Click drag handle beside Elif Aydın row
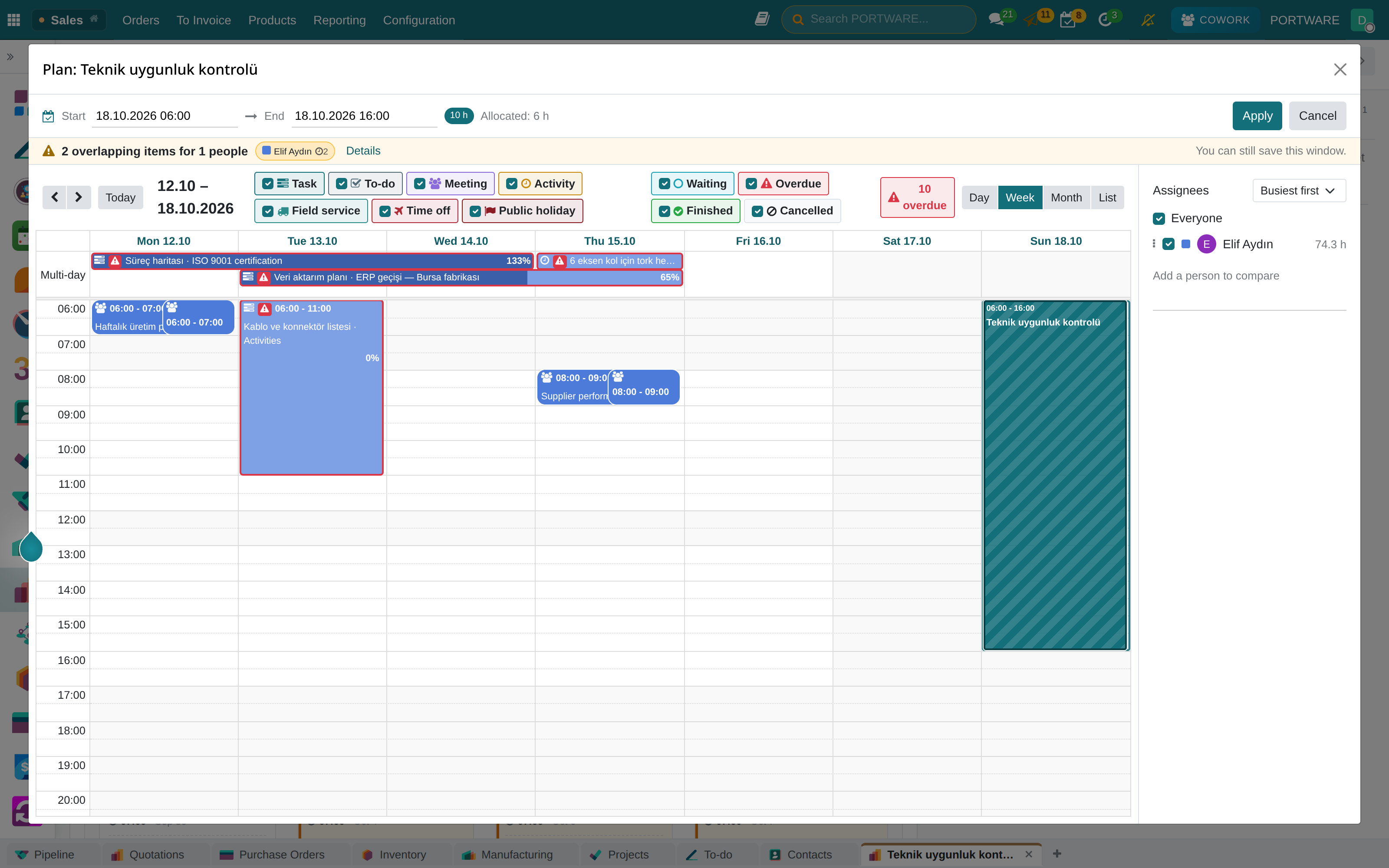This screenshot has width=1389, height=868. point(1154,244)
